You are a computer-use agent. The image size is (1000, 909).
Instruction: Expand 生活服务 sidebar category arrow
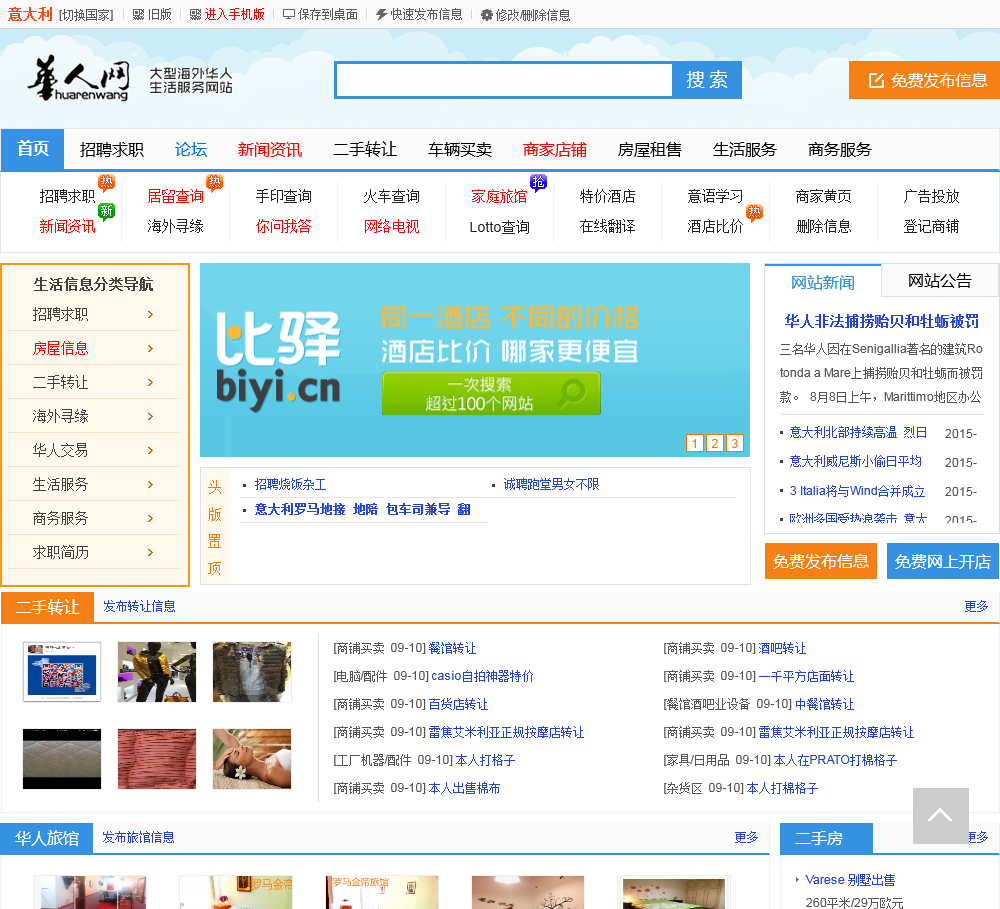click(151, 484)
